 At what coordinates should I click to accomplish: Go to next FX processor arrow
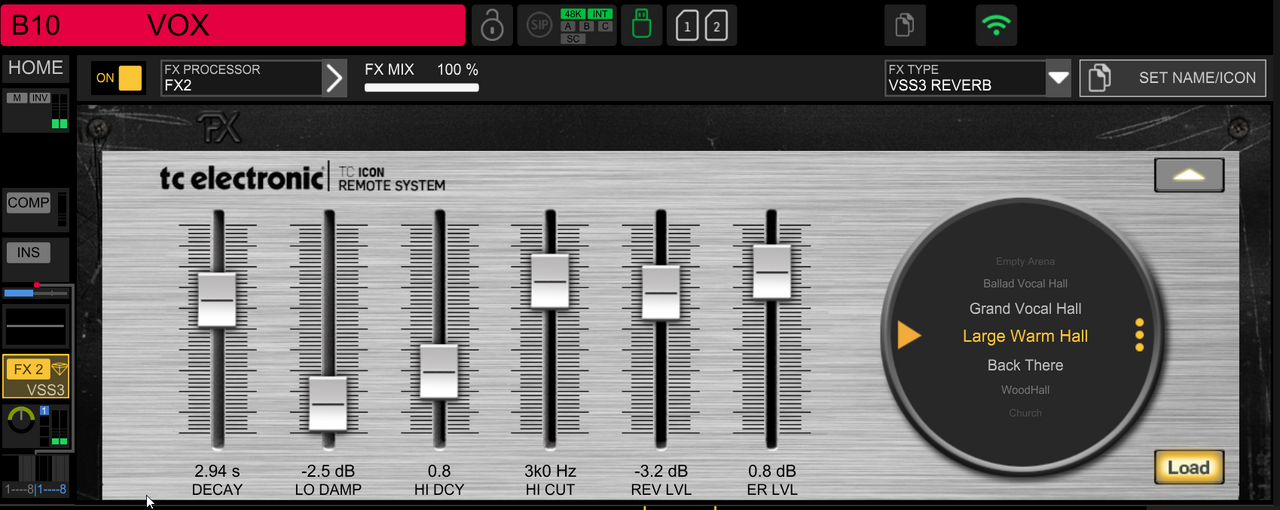point(335,78)
